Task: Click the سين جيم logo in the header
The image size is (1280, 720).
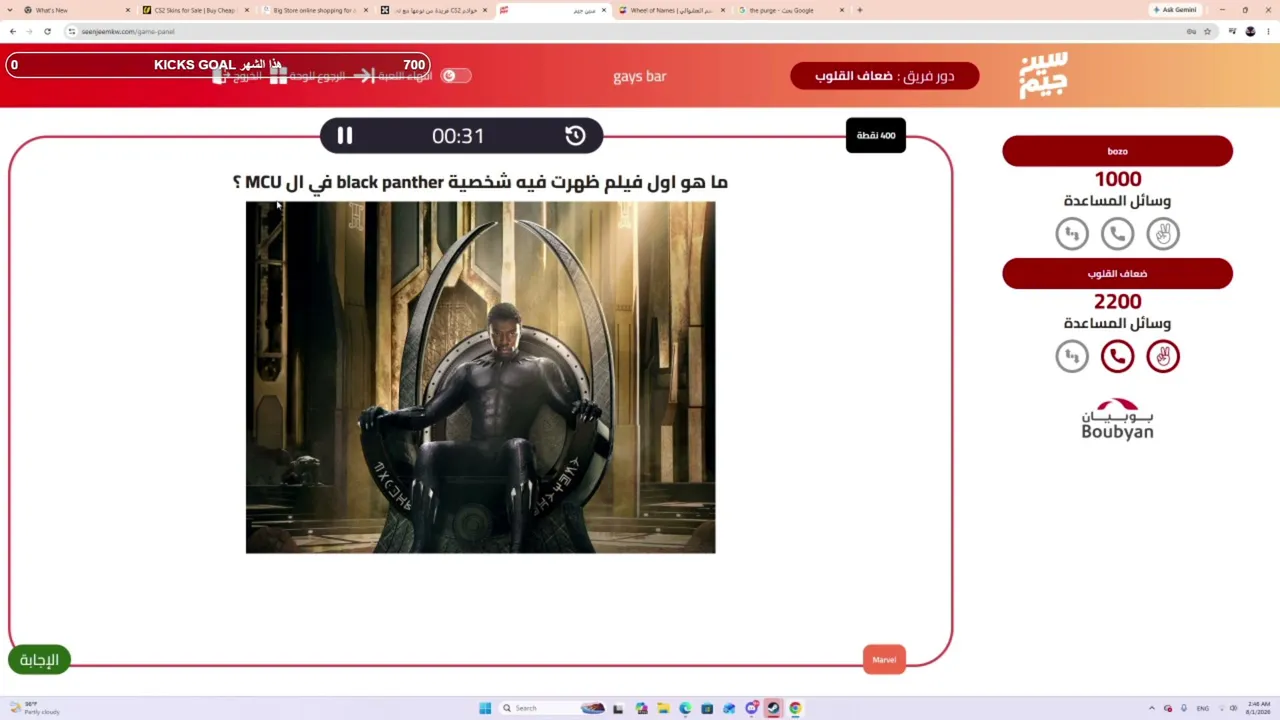Action: click(1043, 76)
